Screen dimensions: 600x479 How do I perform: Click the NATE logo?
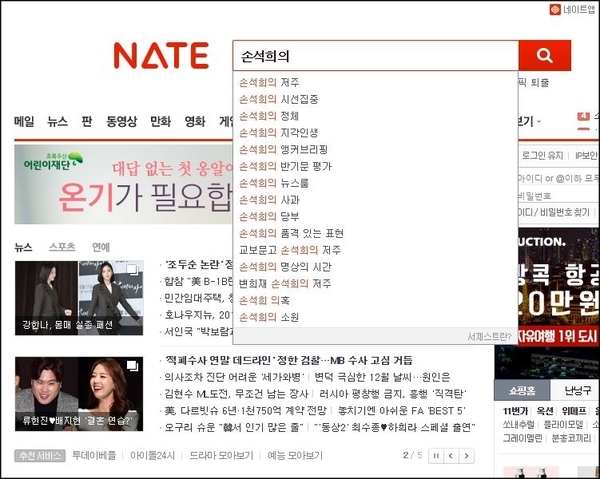(161, 55)
